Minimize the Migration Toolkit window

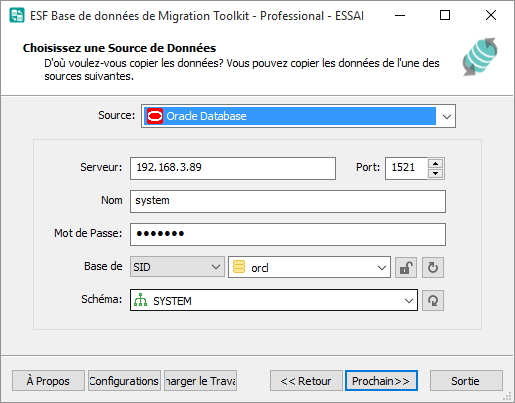[x=400, y=15]
